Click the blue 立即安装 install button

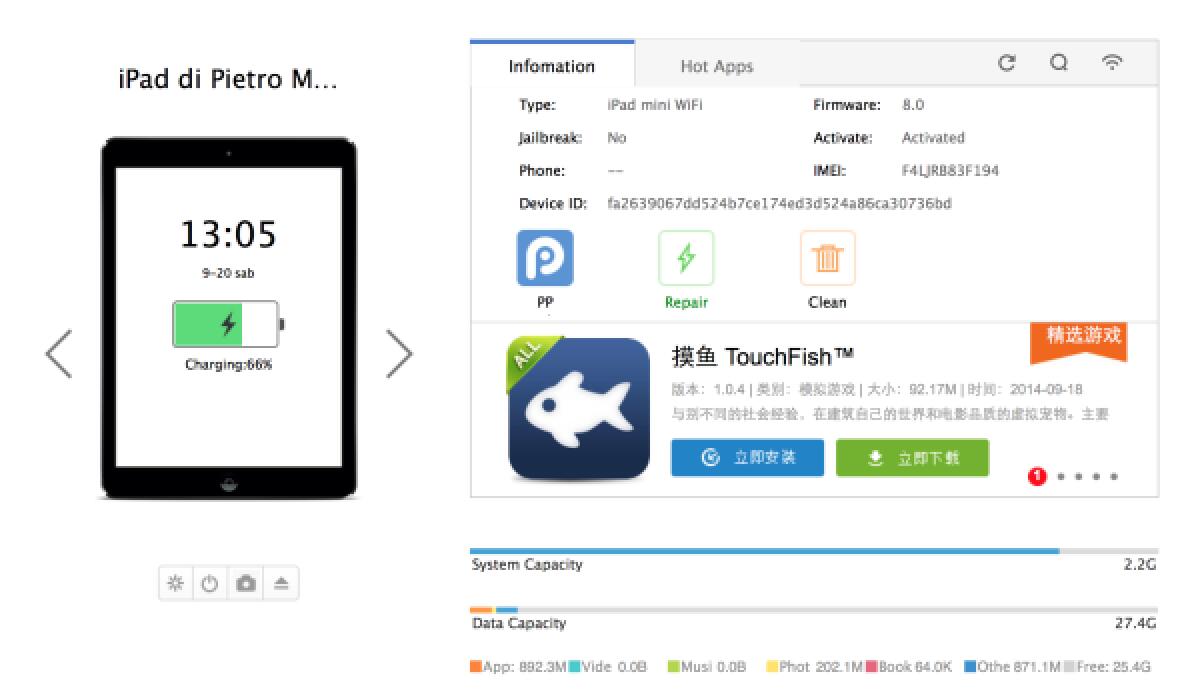click(x=747, y=458)
